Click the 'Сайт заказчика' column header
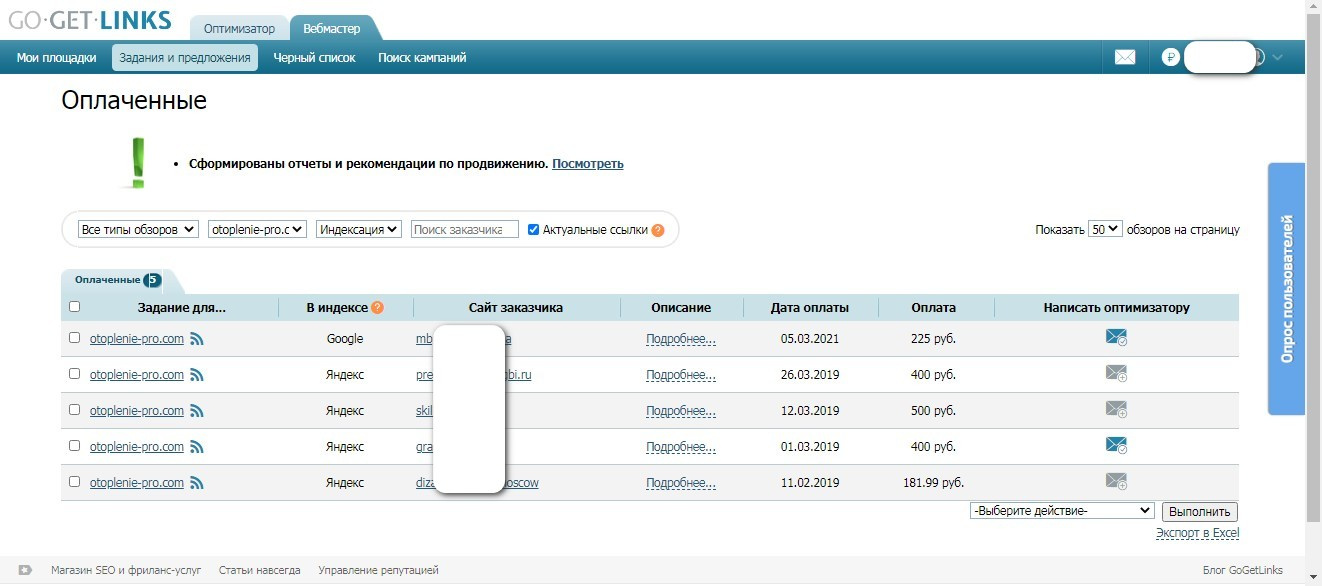 (x=516, y=307)
